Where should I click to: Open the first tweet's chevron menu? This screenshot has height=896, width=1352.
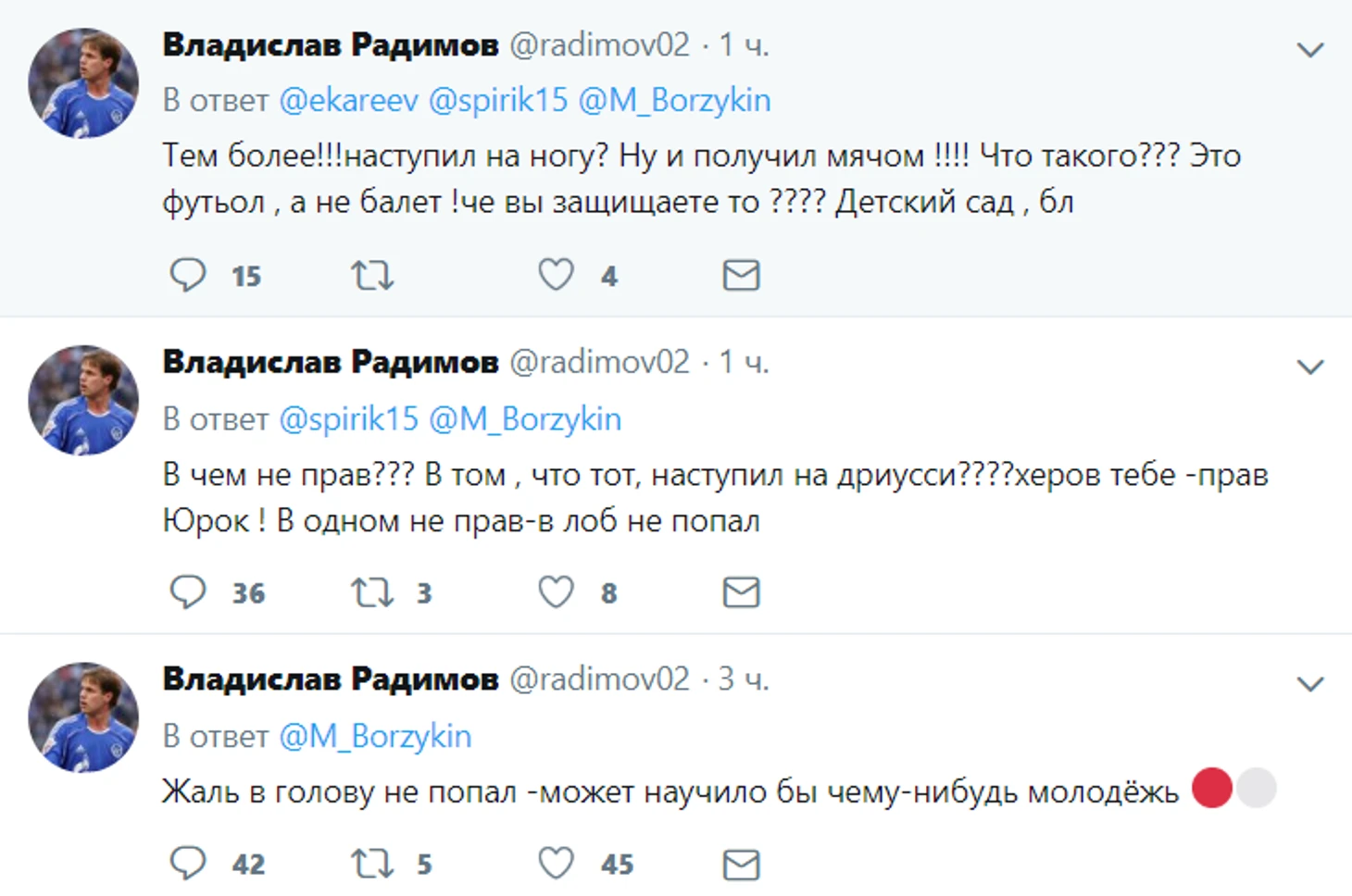coord(1309,50)
